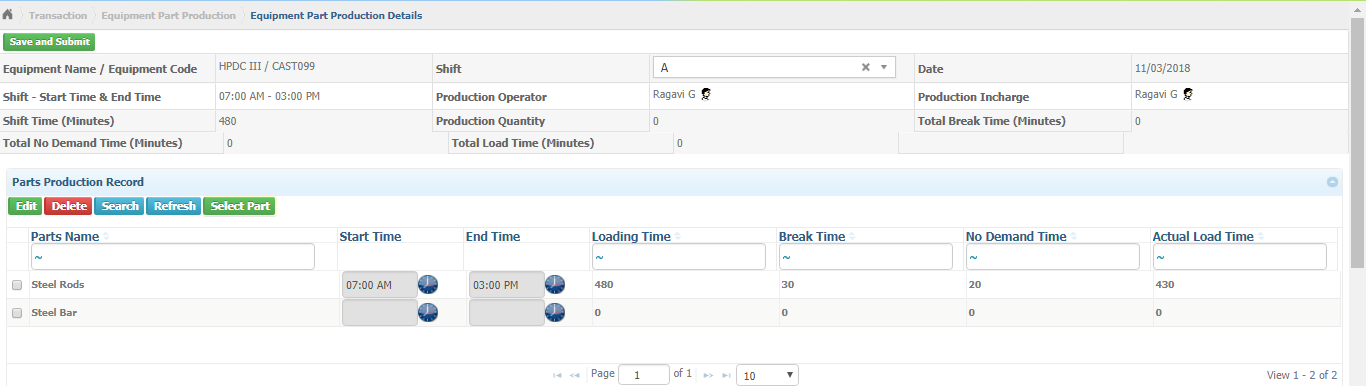1366x386 pixels.
Task: Collapse the Parts Production Record panel
Action: coord(1332,182)
